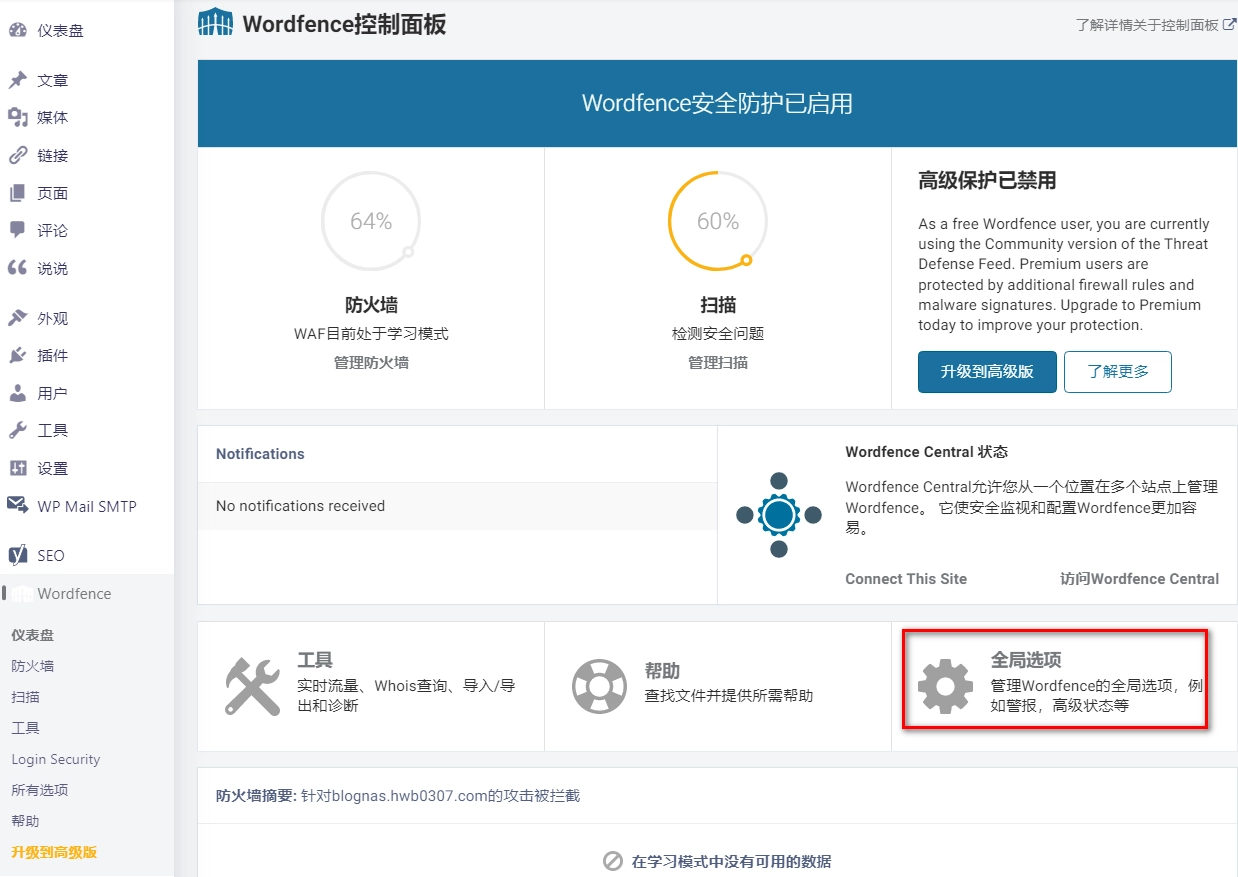The width and height of the screenshot is (1238, 877).
Task: Click the gear icon for 全局选项
Action: tap(945, 686)
